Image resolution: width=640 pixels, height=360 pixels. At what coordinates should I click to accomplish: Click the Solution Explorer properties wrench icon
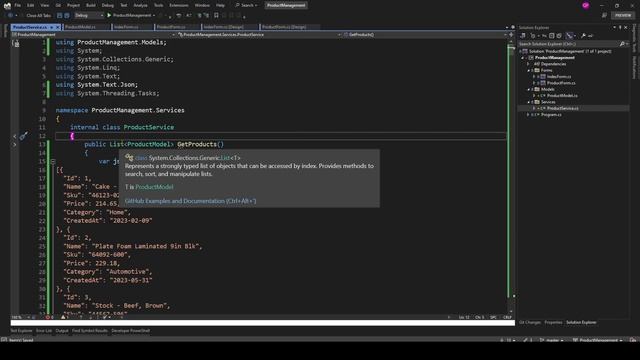click(583, 36)
